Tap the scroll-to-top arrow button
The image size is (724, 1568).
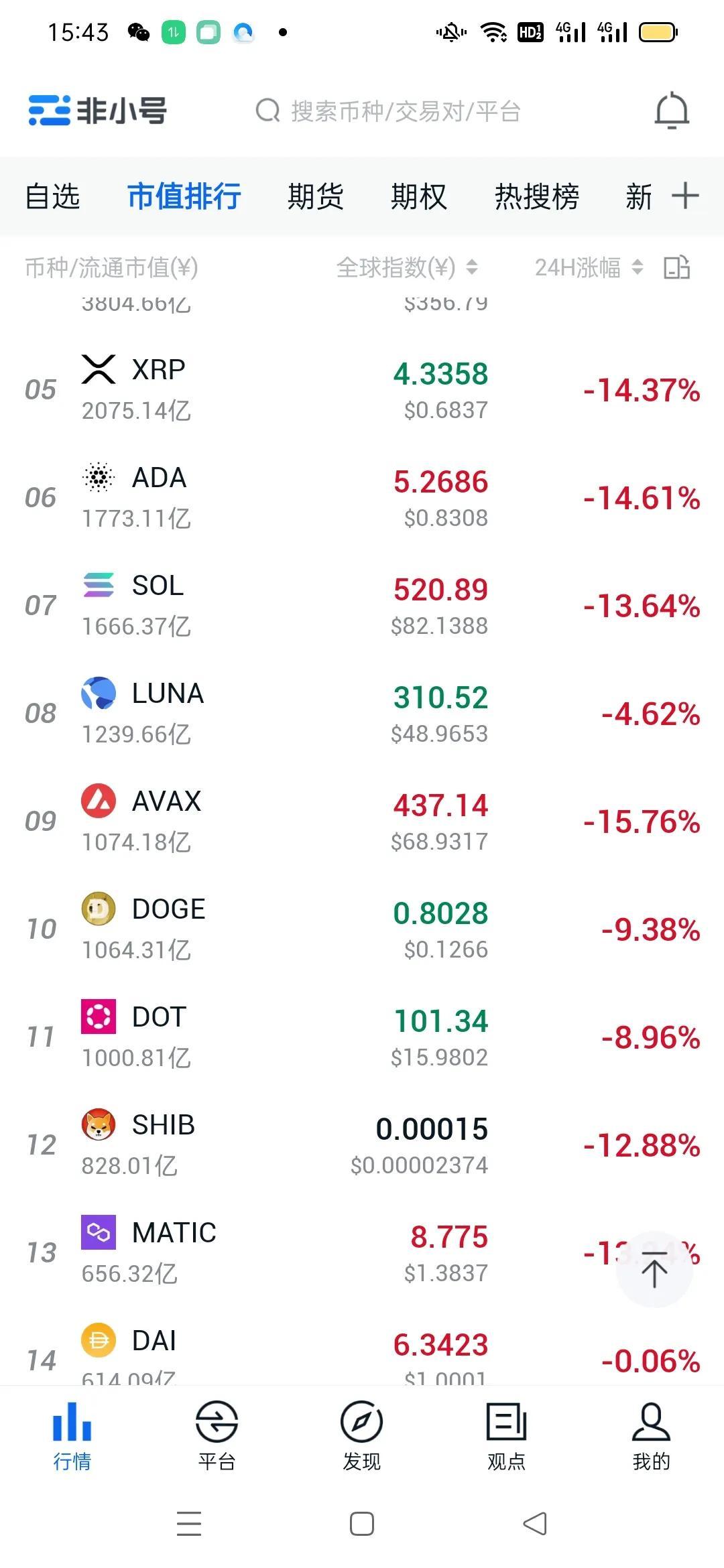pyautogui.click(x=654, y=1269)
